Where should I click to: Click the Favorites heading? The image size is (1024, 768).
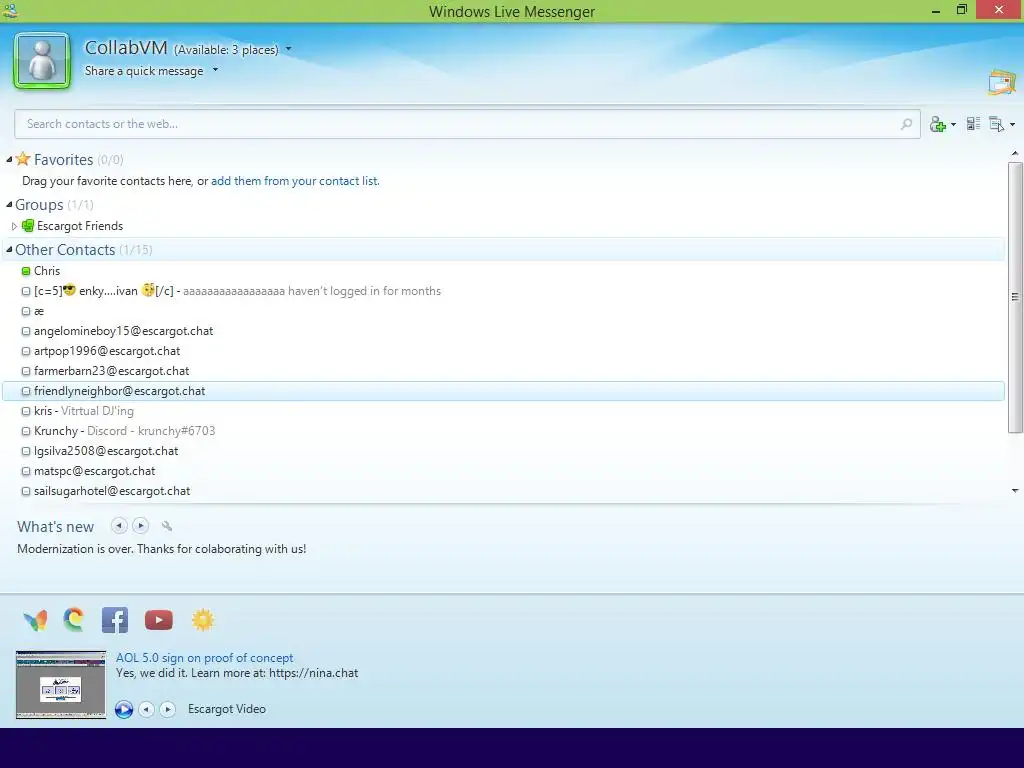[x=63, y=159]
